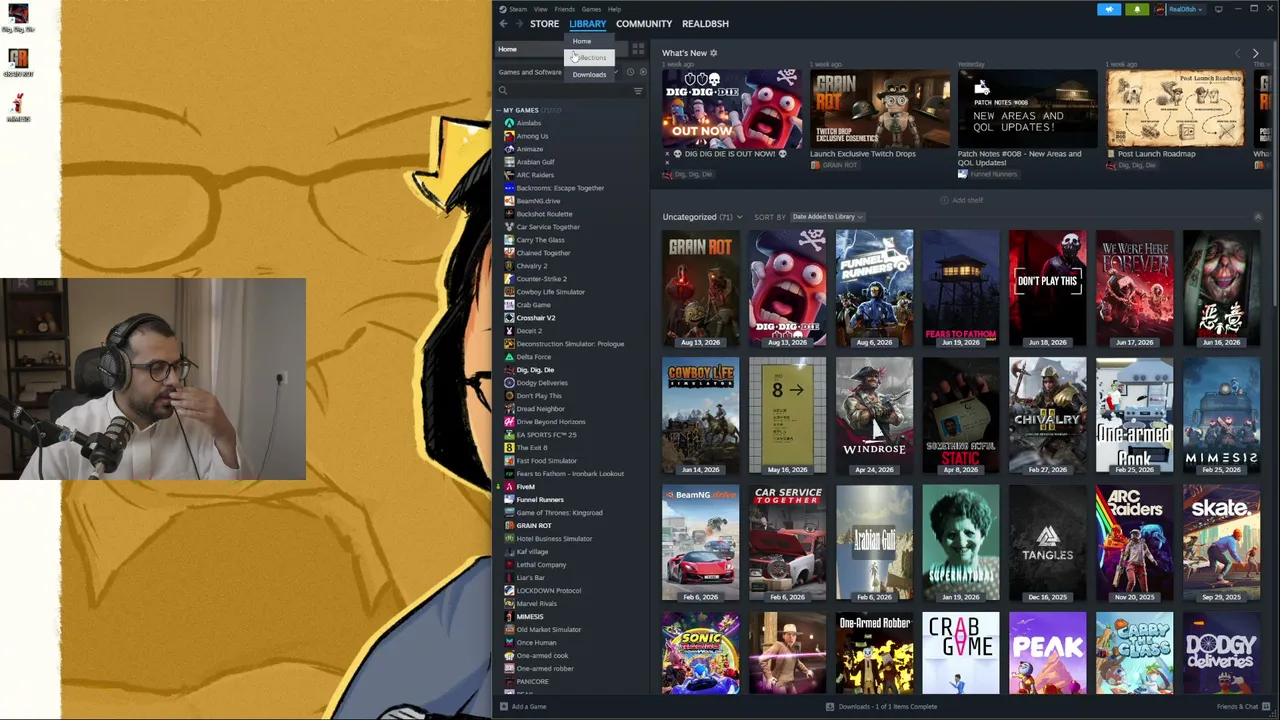Click the Marvel Rivals list icon
1280x720 pixels.
pos(509,604)
